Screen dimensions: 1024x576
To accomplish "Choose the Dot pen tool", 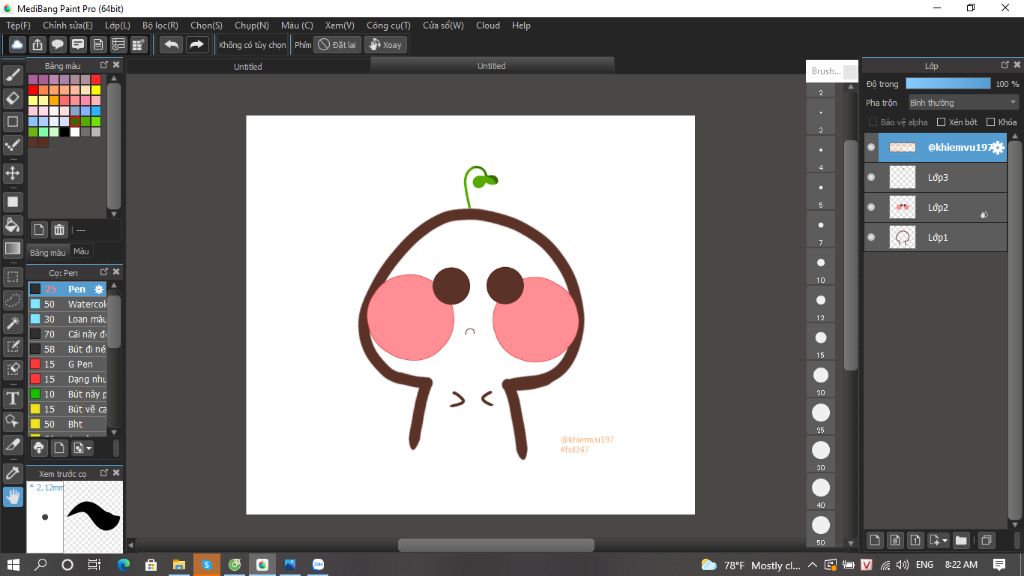I will click(12, 145).
